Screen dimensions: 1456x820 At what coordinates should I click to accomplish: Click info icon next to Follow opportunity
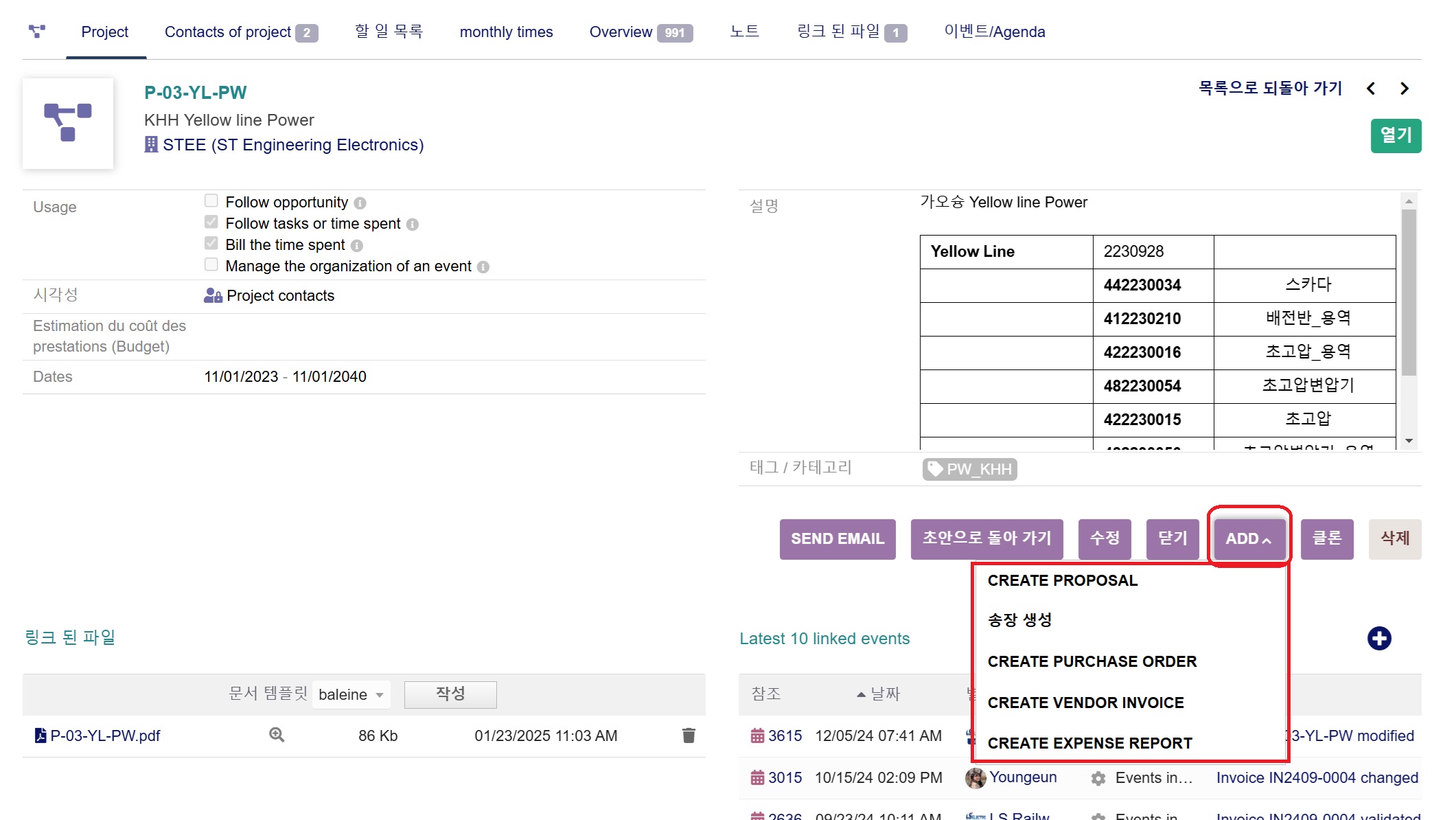click(360, 203)
